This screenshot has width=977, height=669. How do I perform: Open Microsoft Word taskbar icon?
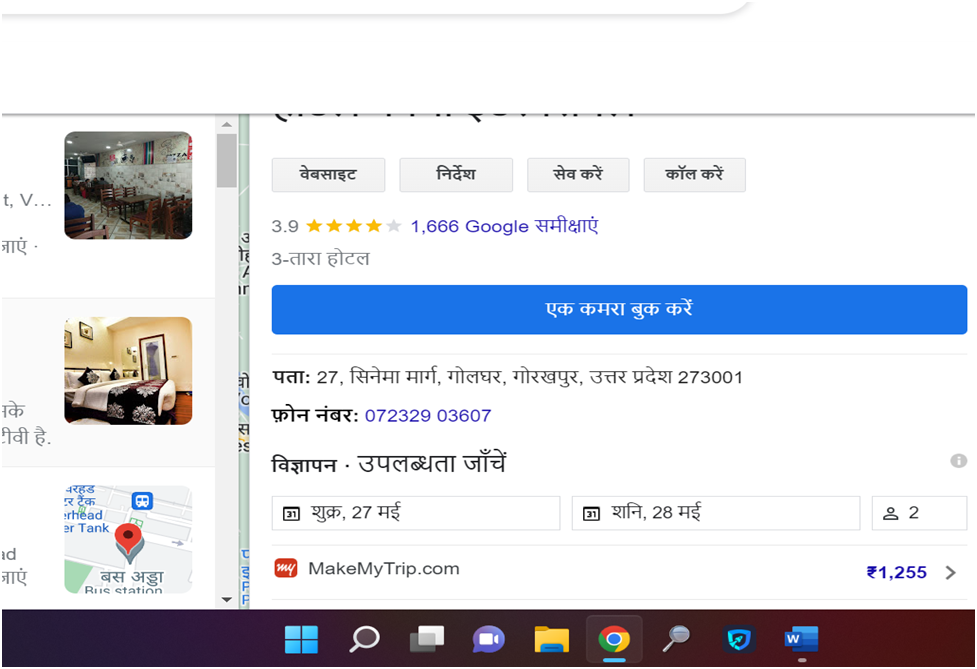[801, 640]
